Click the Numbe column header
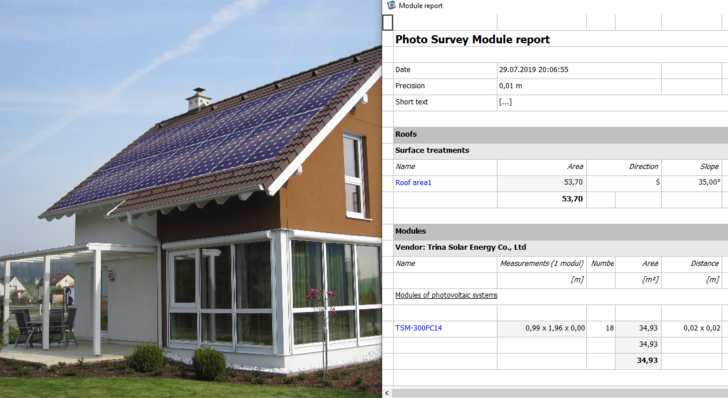 pyautogui.click(x=602, y=263)
